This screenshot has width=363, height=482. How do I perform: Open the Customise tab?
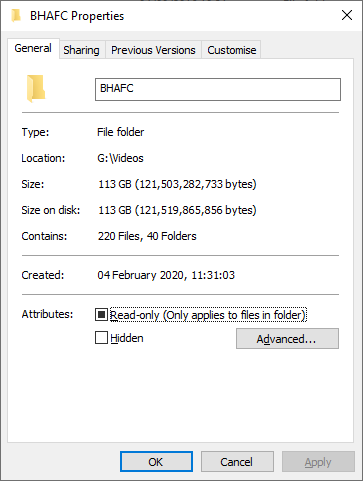tap(232, 50)
